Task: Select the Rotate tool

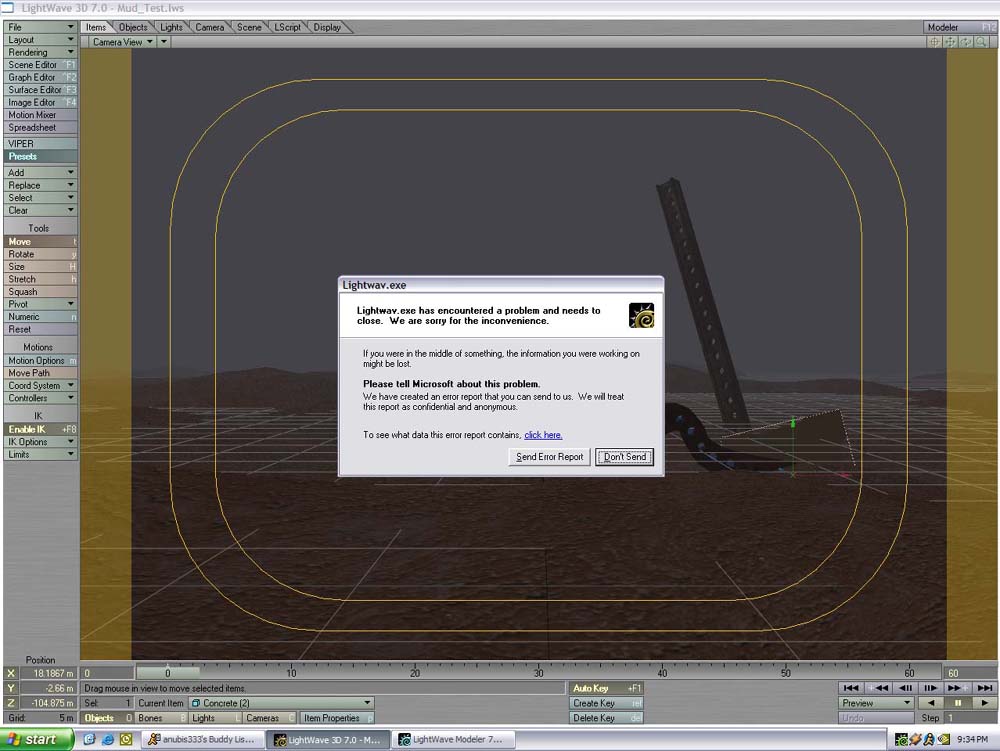Action: [x=40, y=254]
